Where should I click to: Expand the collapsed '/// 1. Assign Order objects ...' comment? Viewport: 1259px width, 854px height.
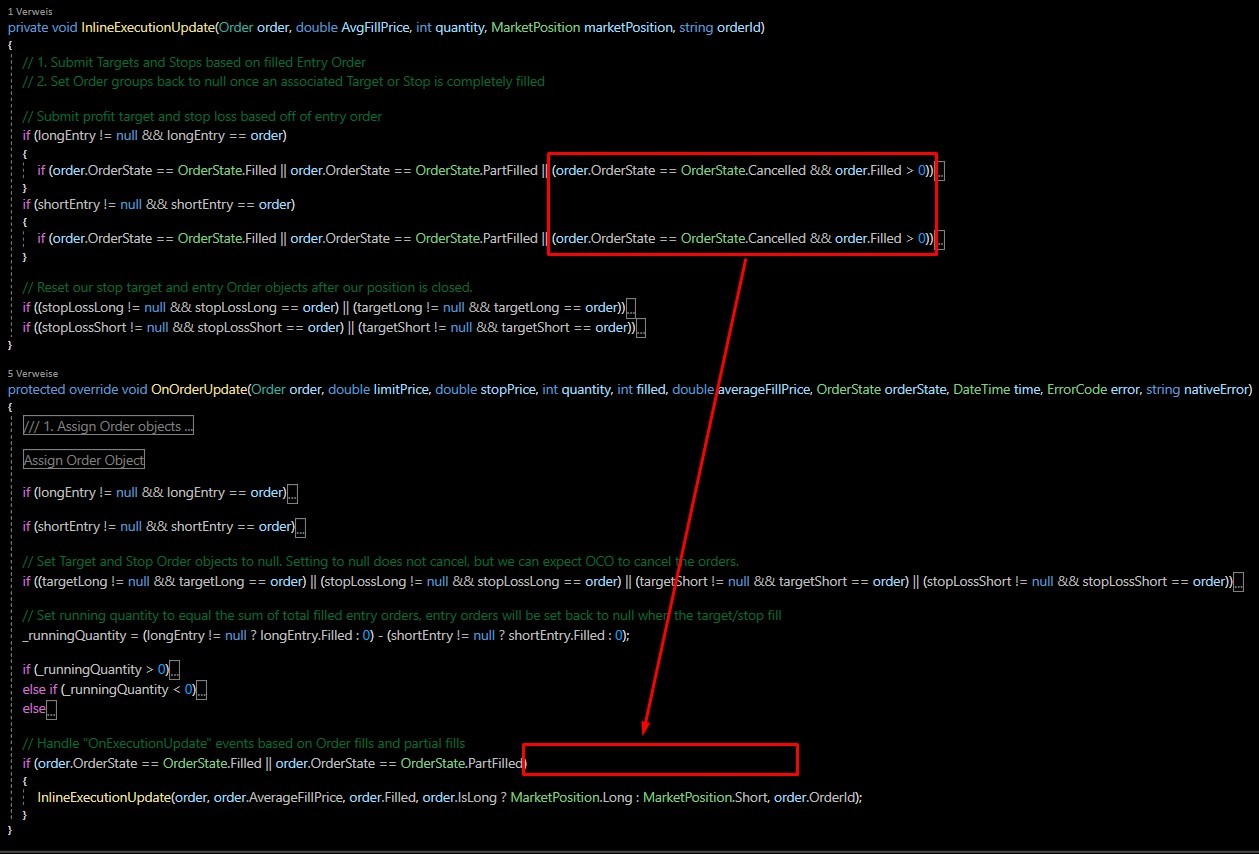[108, 426]
